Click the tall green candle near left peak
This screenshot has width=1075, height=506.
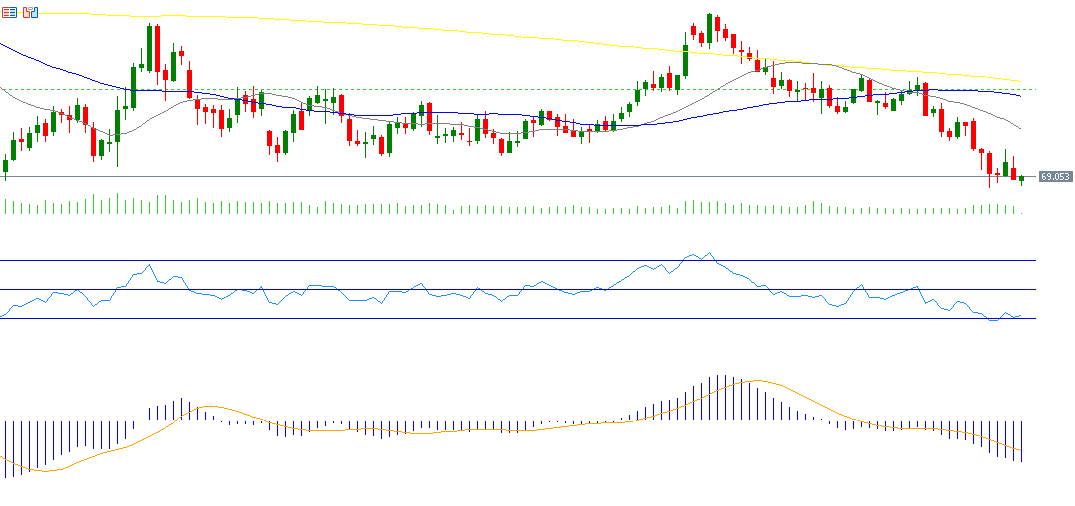pyautogui.click(x=150, y=46)
